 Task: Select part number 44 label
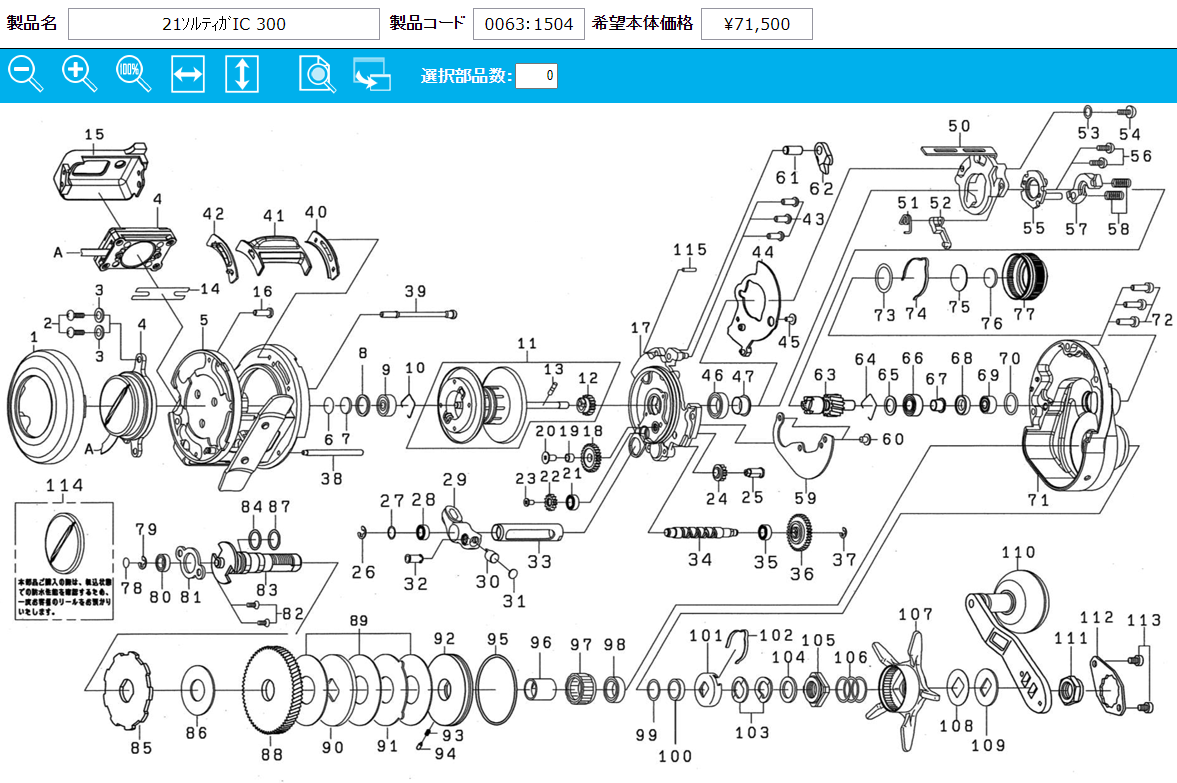tap(763, 252)
